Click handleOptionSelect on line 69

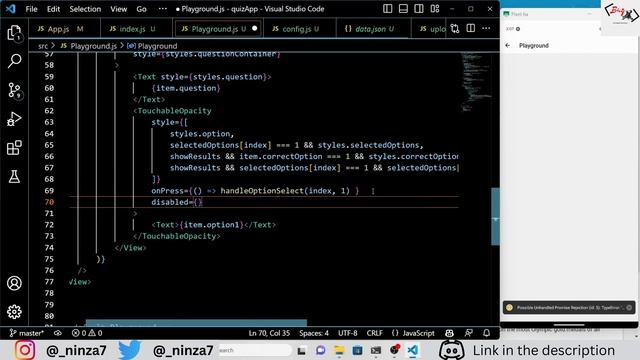(262, 191)
